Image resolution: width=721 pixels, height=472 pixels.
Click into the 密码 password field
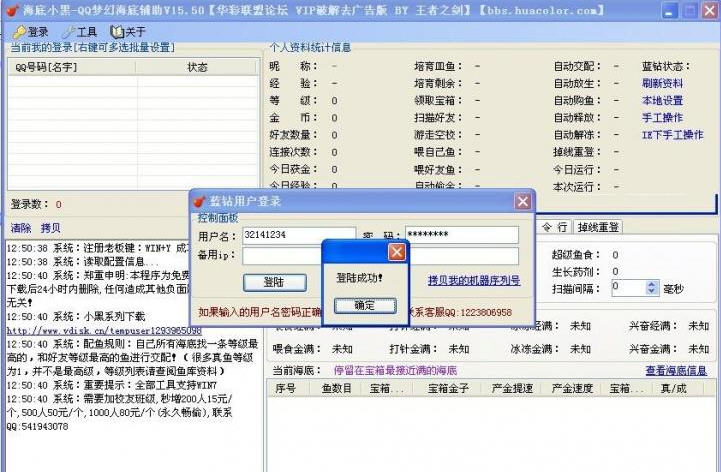(462, 235)
